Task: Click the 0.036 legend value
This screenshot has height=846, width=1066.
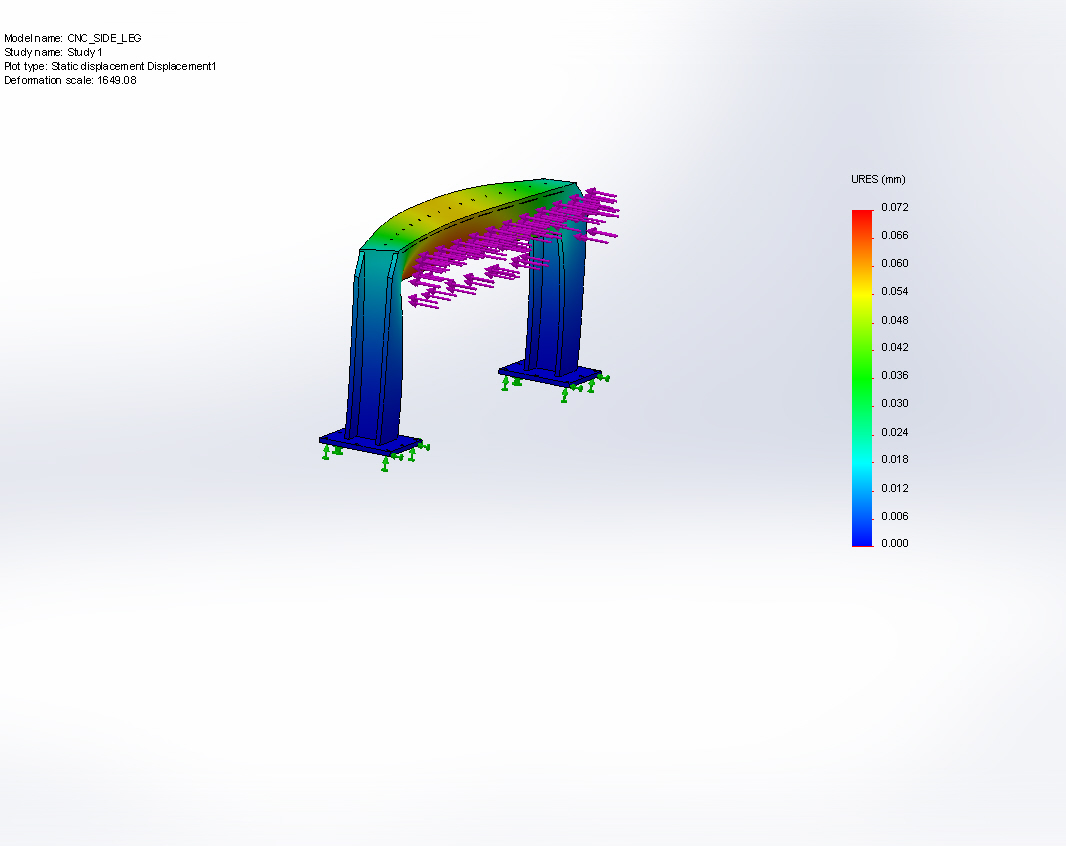Action: click(894, 376)
